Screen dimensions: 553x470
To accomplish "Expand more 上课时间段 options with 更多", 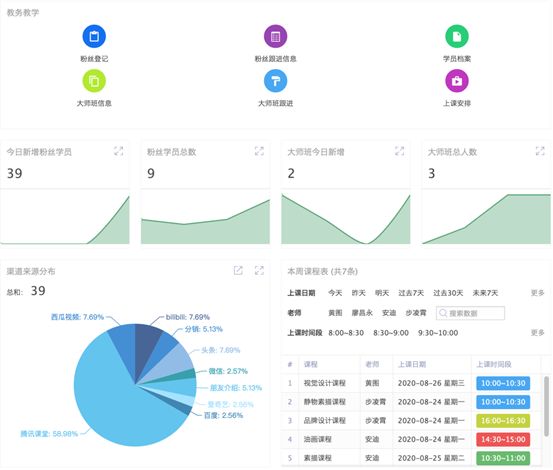I will coord(537,332).
